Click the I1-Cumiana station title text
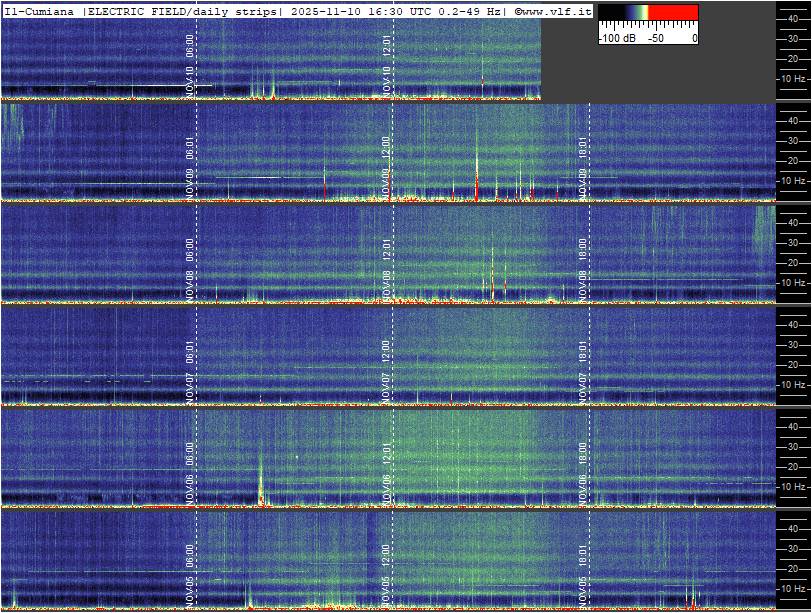812x613 pixels. coord(40,11)
